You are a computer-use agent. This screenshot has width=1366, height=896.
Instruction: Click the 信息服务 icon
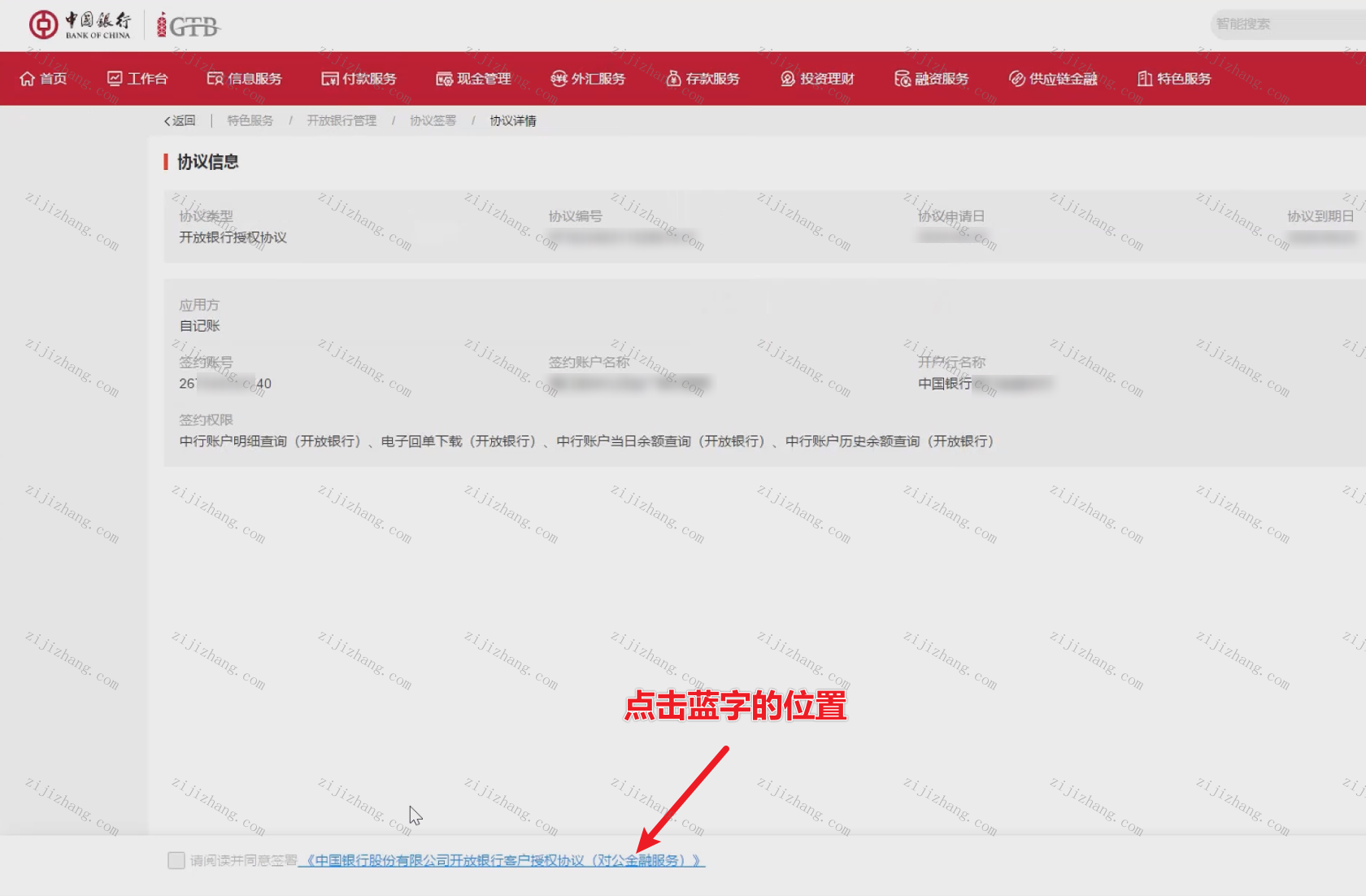[x=215, y=79]
